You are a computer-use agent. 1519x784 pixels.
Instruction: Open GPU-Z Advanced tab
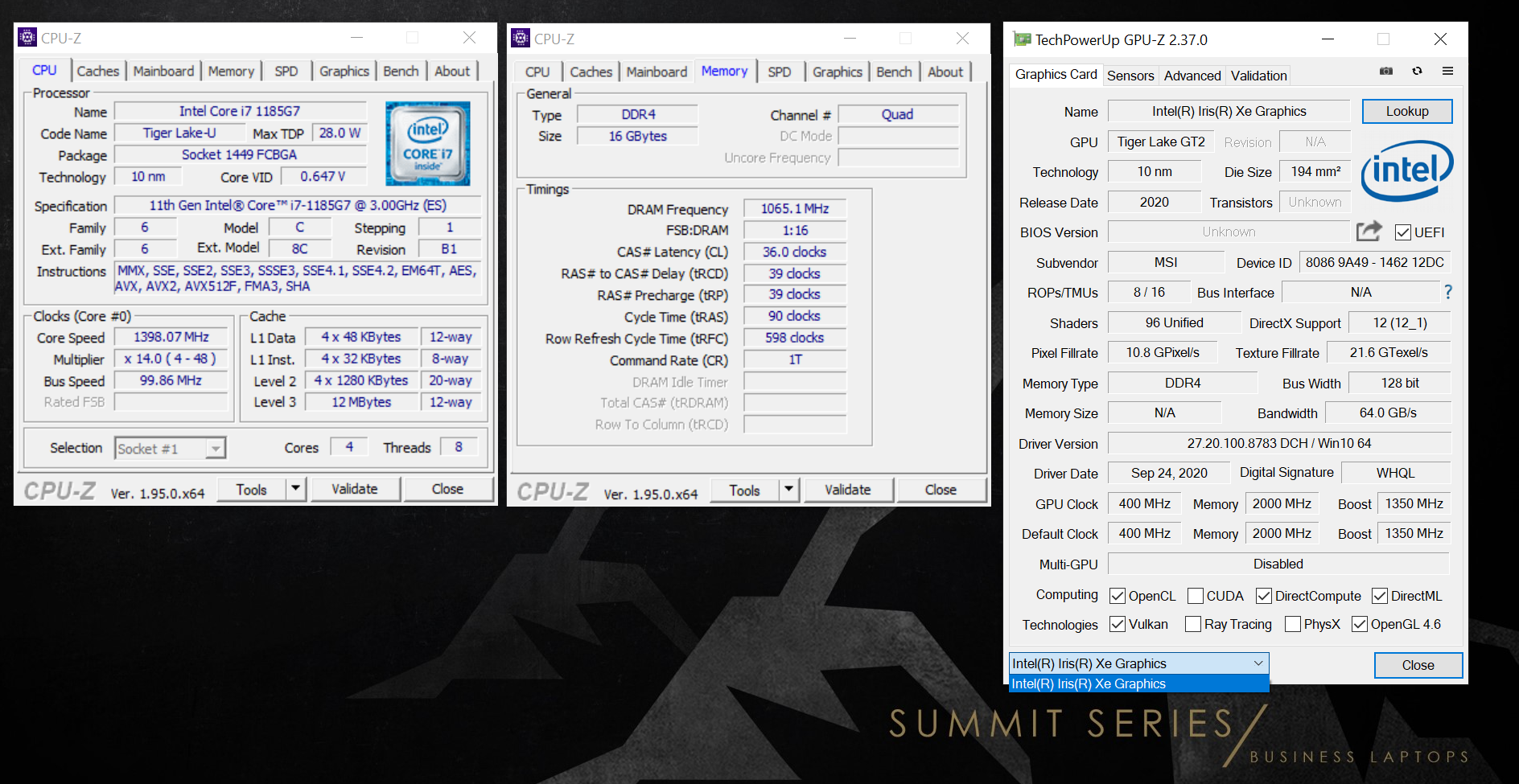tap(1192, 76)
